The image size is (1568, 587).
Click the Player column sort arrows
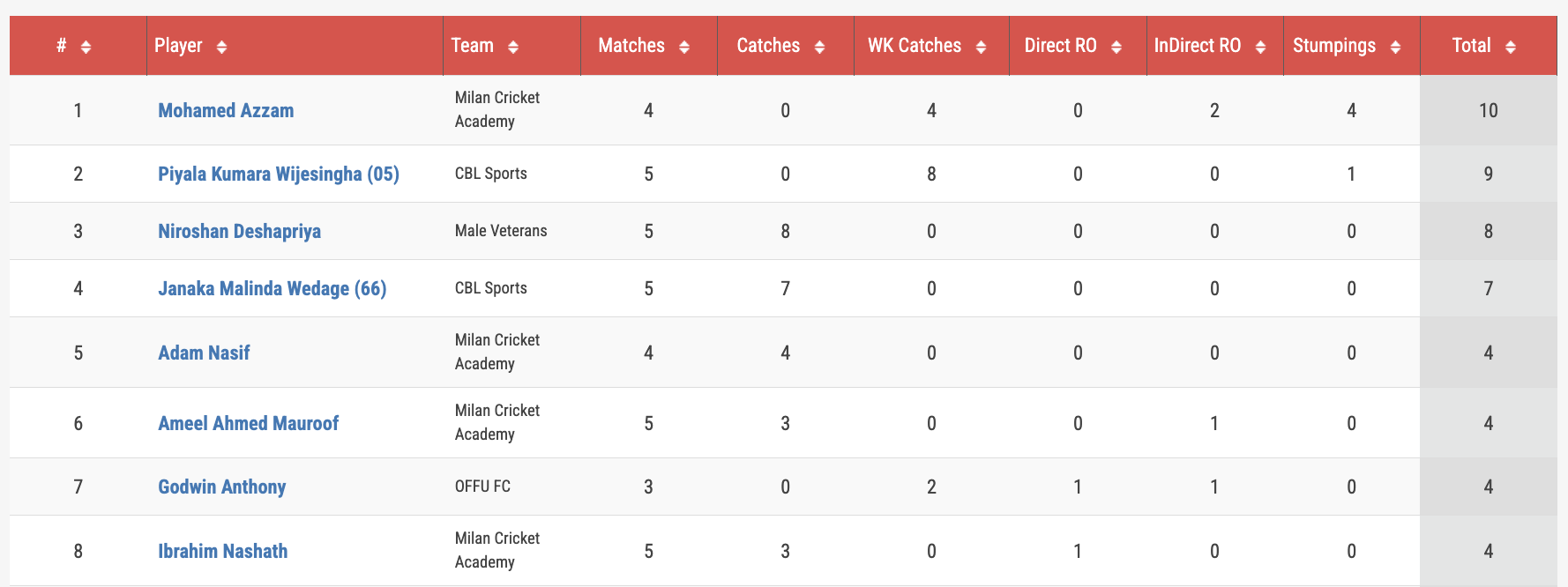(221, 47)
